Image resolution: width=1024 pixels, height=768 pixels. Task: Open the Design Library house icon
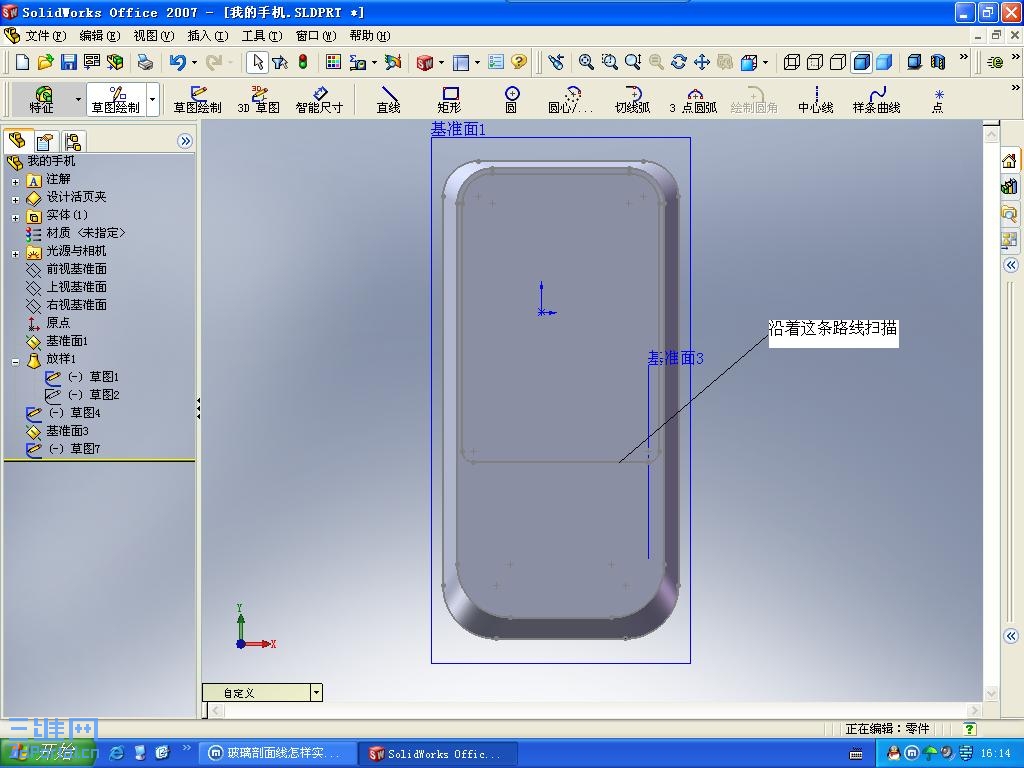tap(1009, 161)
